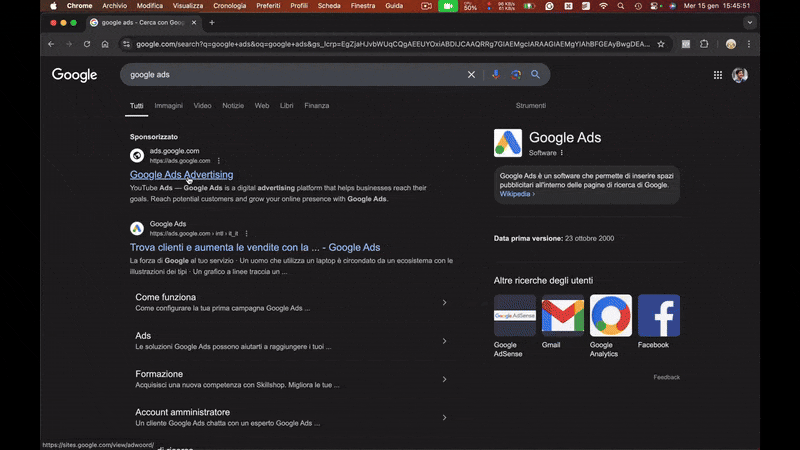Image resolution: width=800 pixels, height=450 pixels.
Task: Click the browser forward arrow
Action: [69, 44]
